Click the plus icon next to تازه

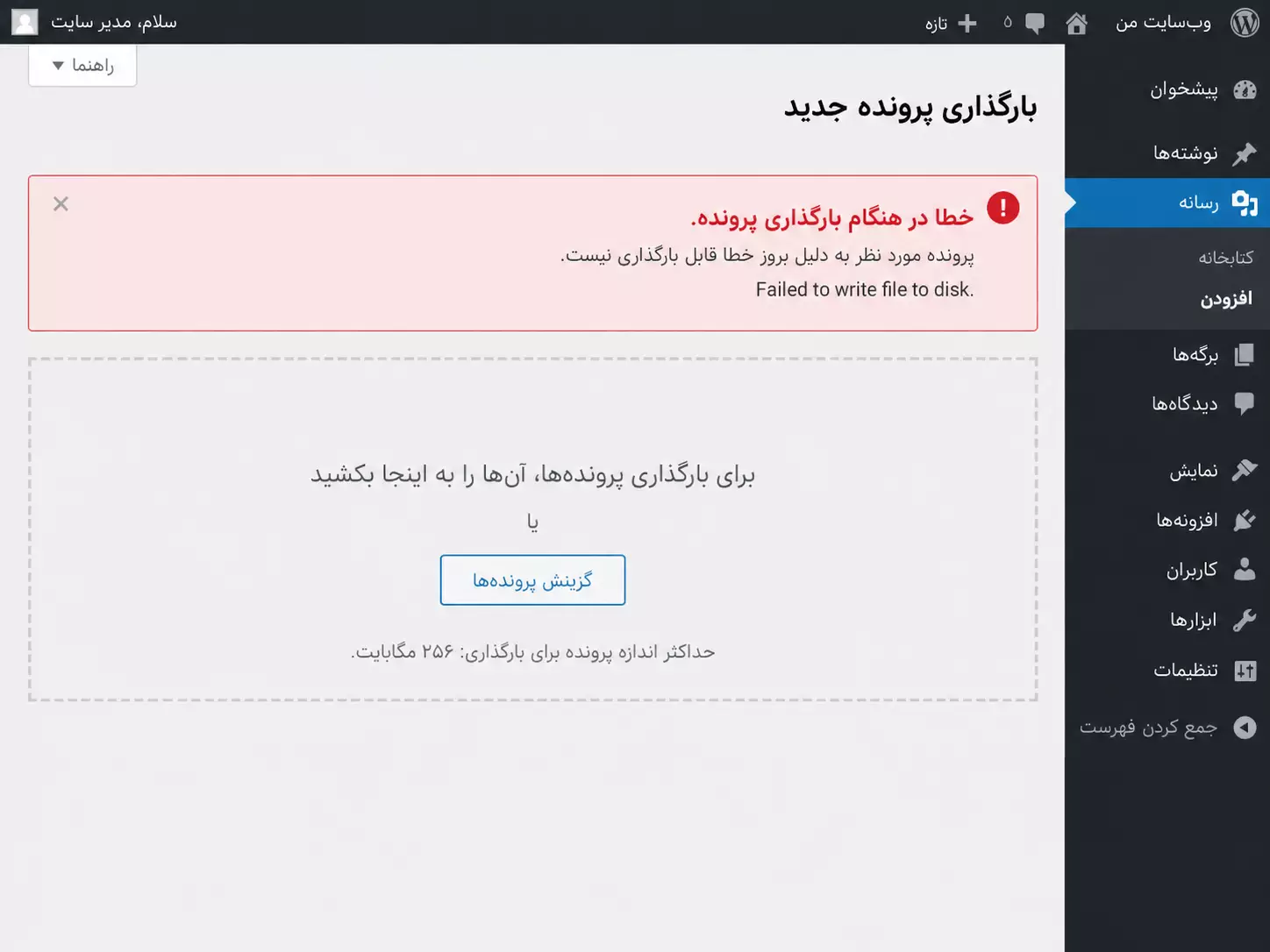tap(967, 23)
